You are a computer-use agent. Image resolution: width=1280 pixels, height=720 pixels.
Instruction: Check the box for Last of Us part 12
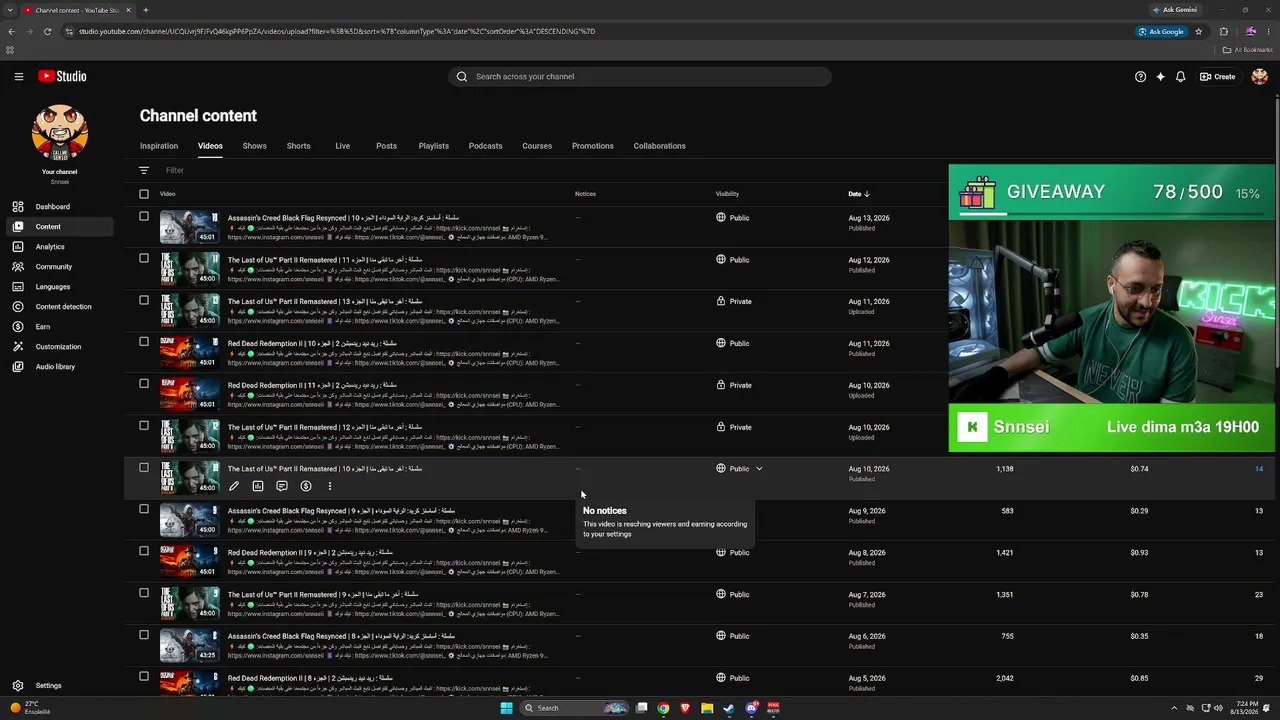[144, 426]
